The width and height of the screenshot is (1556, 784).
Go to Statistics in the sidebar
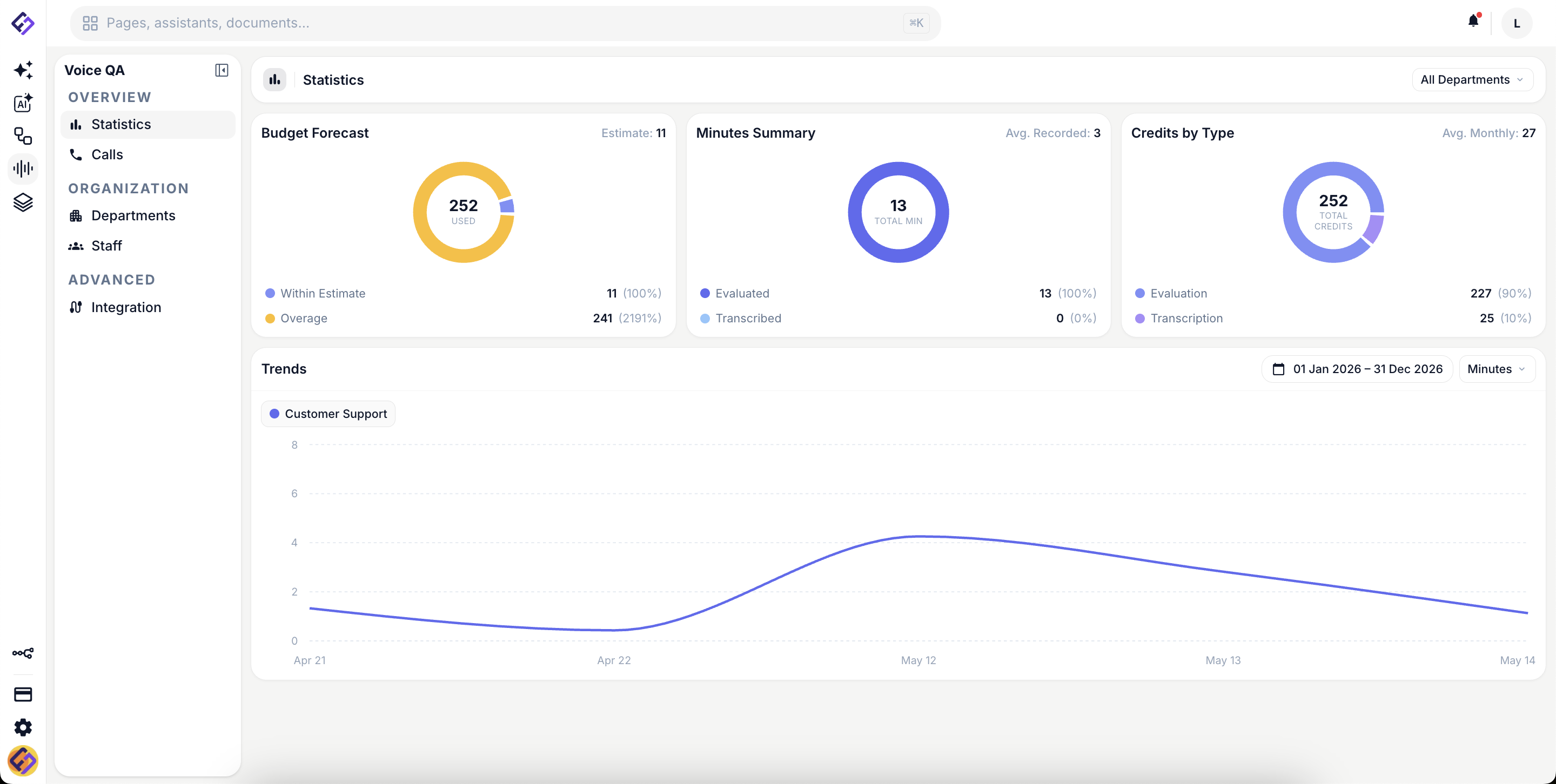point(148,124)
